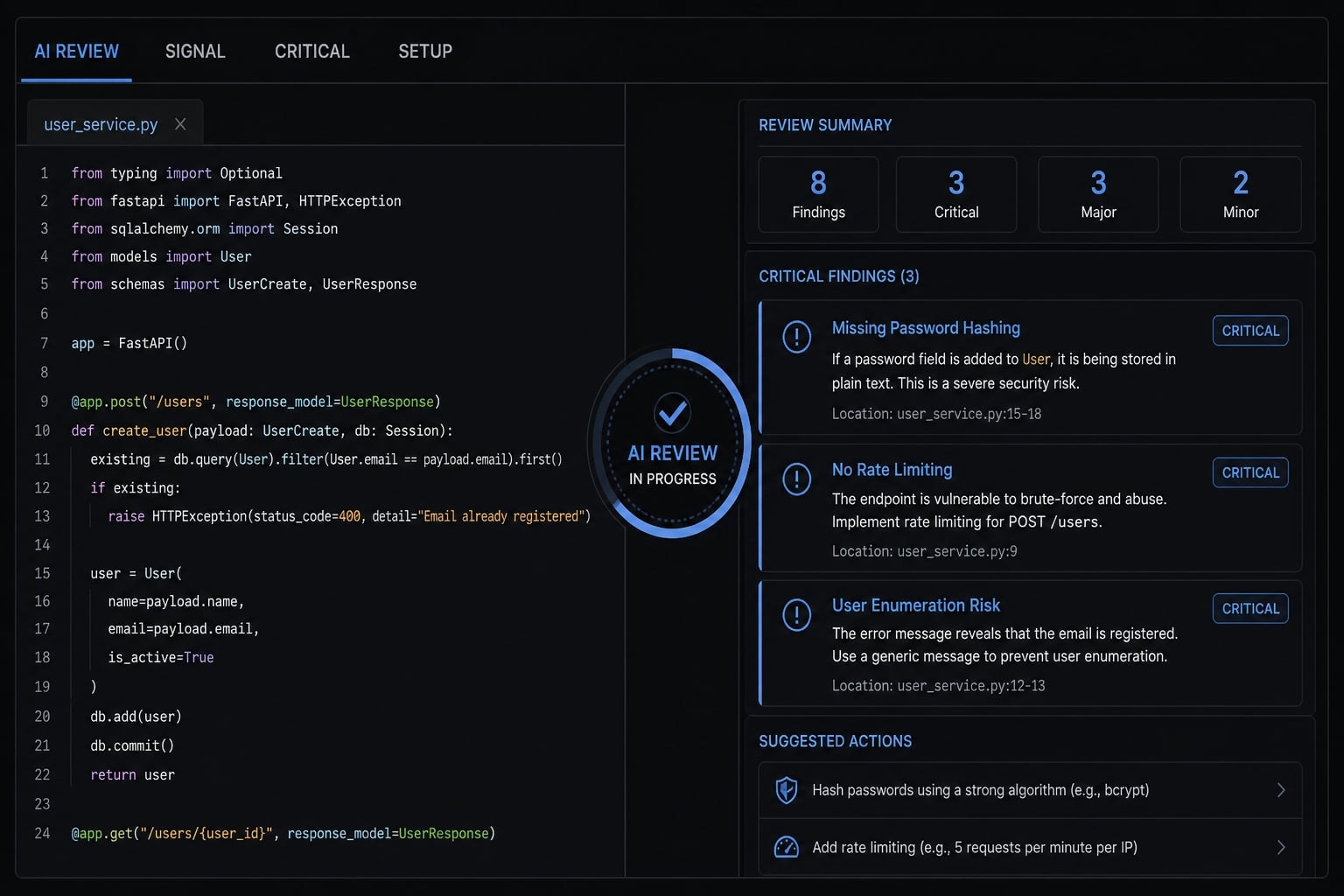The width and height of the screenshot is (1344, 896).
Task: Click CRITICAL badge on Missing Password Hashing
Action: [x=1250, y=331]
